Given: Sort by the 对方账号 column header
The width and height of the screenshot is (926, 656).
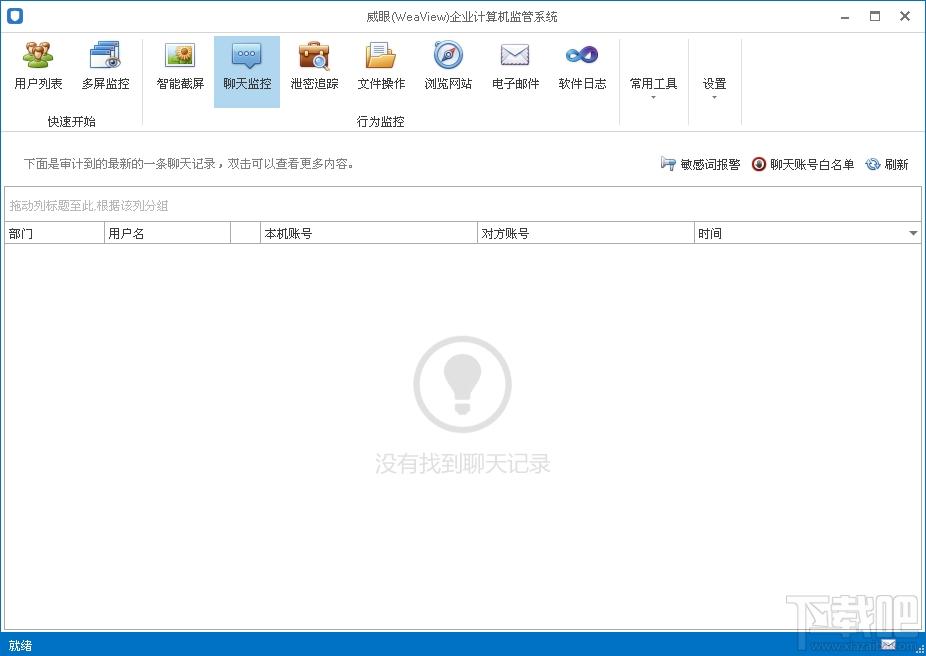Looking at the screenshot, I should tap(585, 234).
